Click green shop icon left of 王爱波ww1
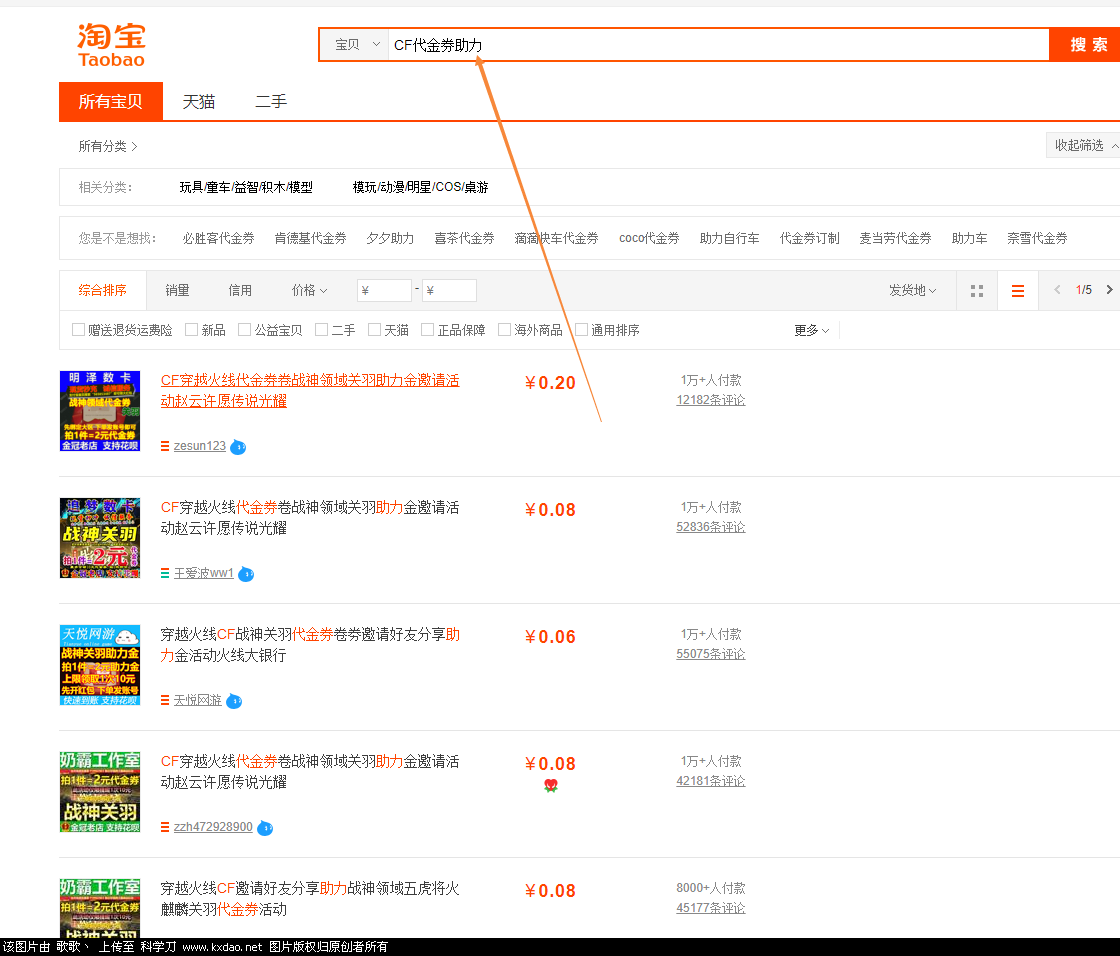Image resolution: width=1120 pixels, height=956 pixels. coord(165,574)
